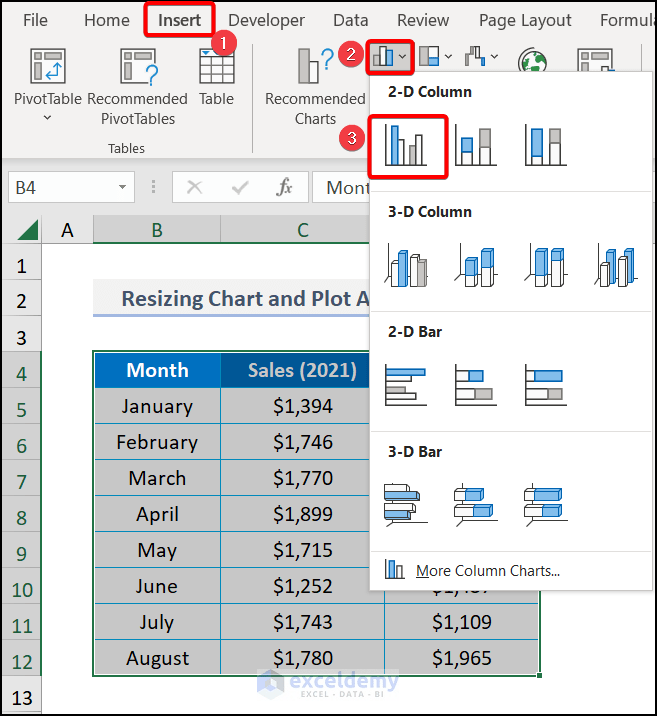The height and width of the screenshot is (716, 657).
Task: Select 2-D 100% Stacked Bar chart
Action: (546, 385)
